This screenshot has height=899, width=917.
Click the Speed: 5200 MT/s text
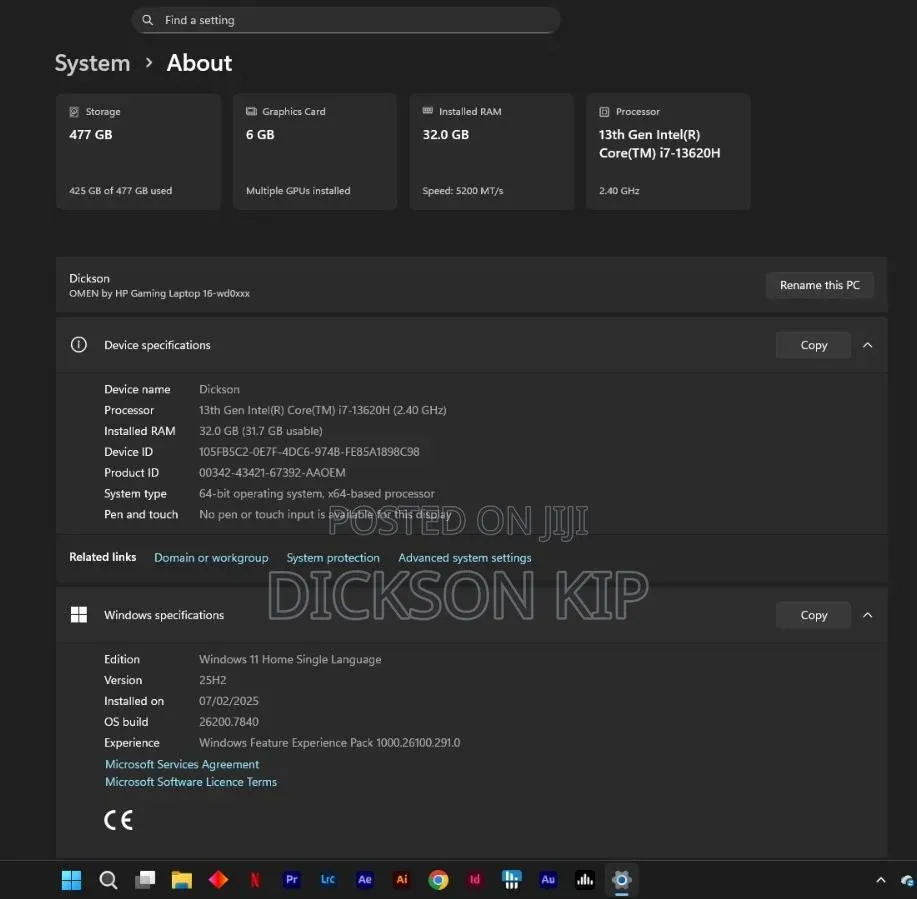(463, 191)
